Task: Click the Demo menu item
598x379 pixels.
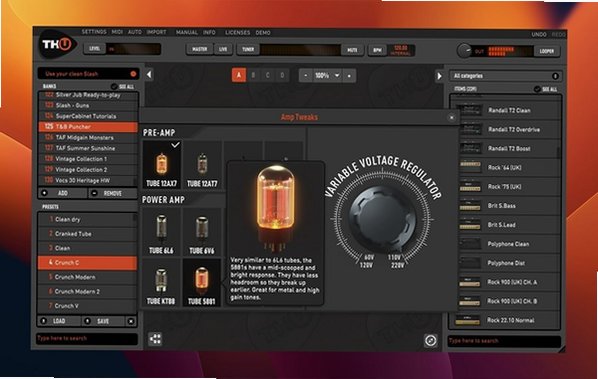Action: point(263,33)
